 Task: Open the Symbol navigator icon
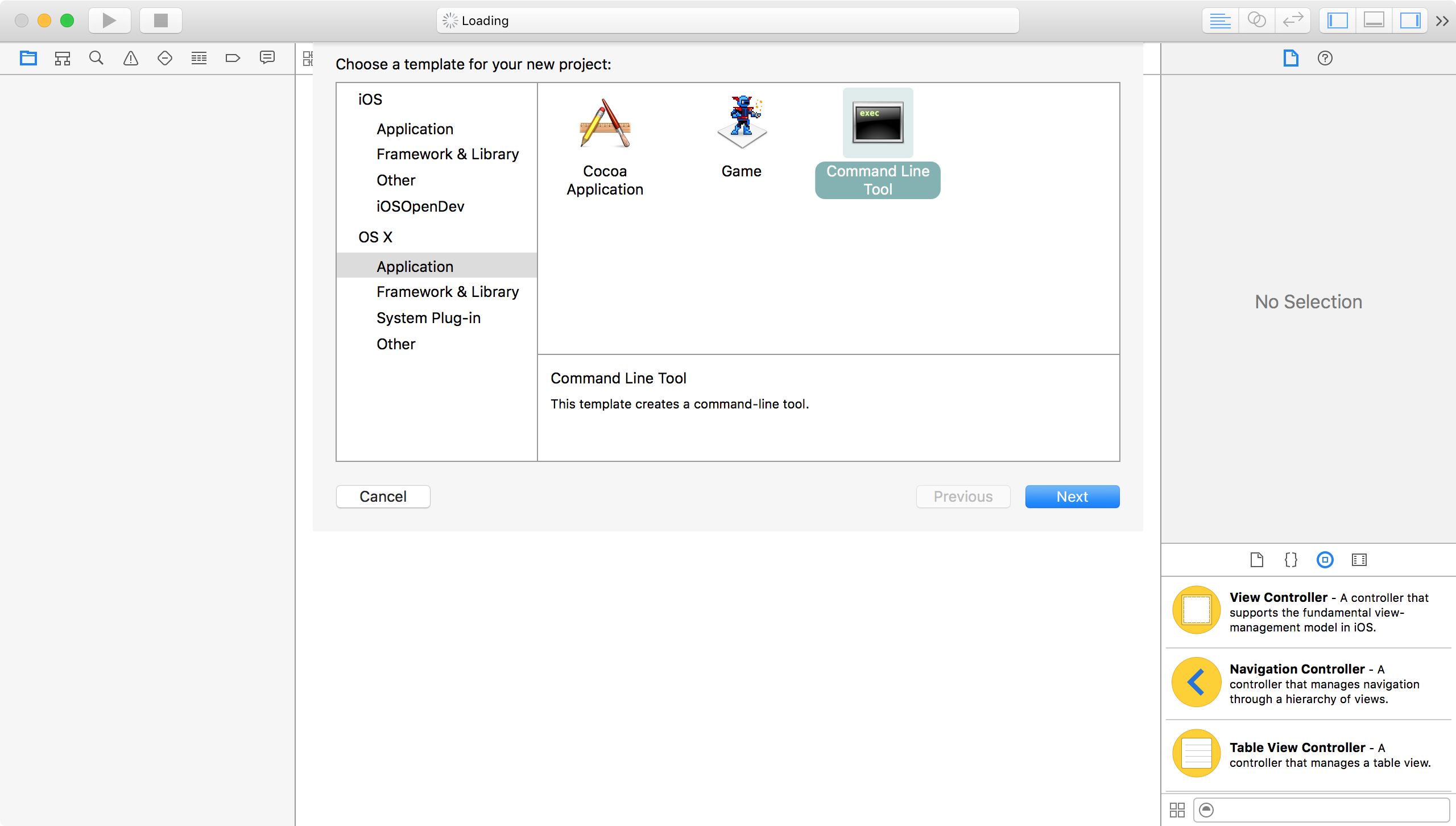62,58
